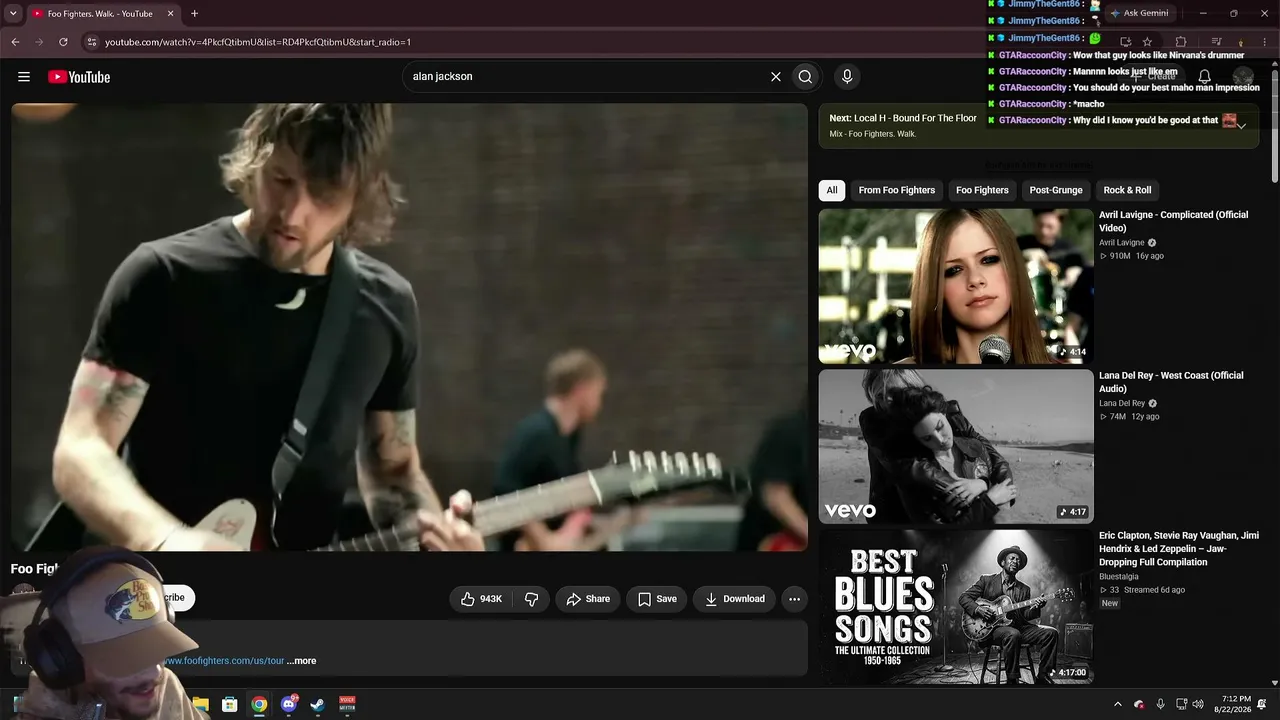
Task: Open the YouTube guide hamburger menu
Action: (24, 77)
